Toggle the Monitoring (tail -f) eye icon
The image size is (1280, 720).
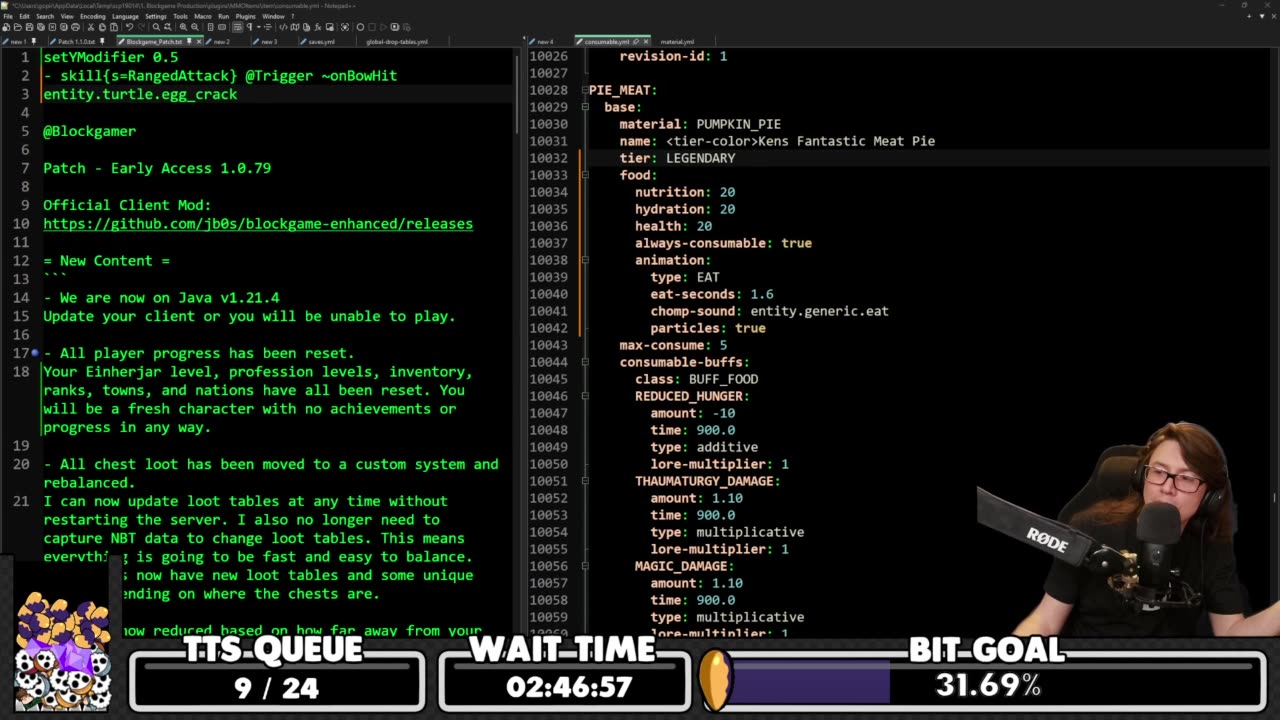[344, 27]
